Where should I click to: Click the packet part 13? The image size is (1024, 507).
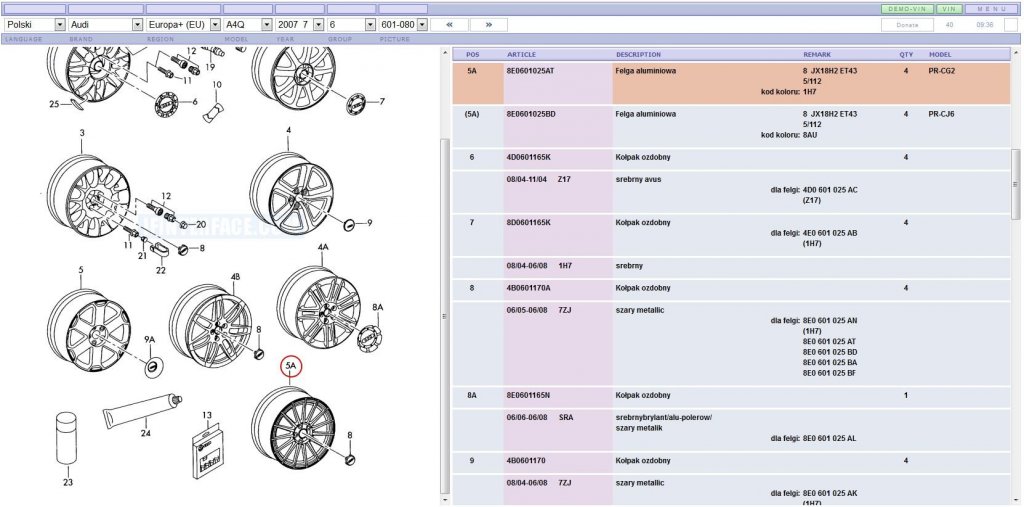[209, 453]
